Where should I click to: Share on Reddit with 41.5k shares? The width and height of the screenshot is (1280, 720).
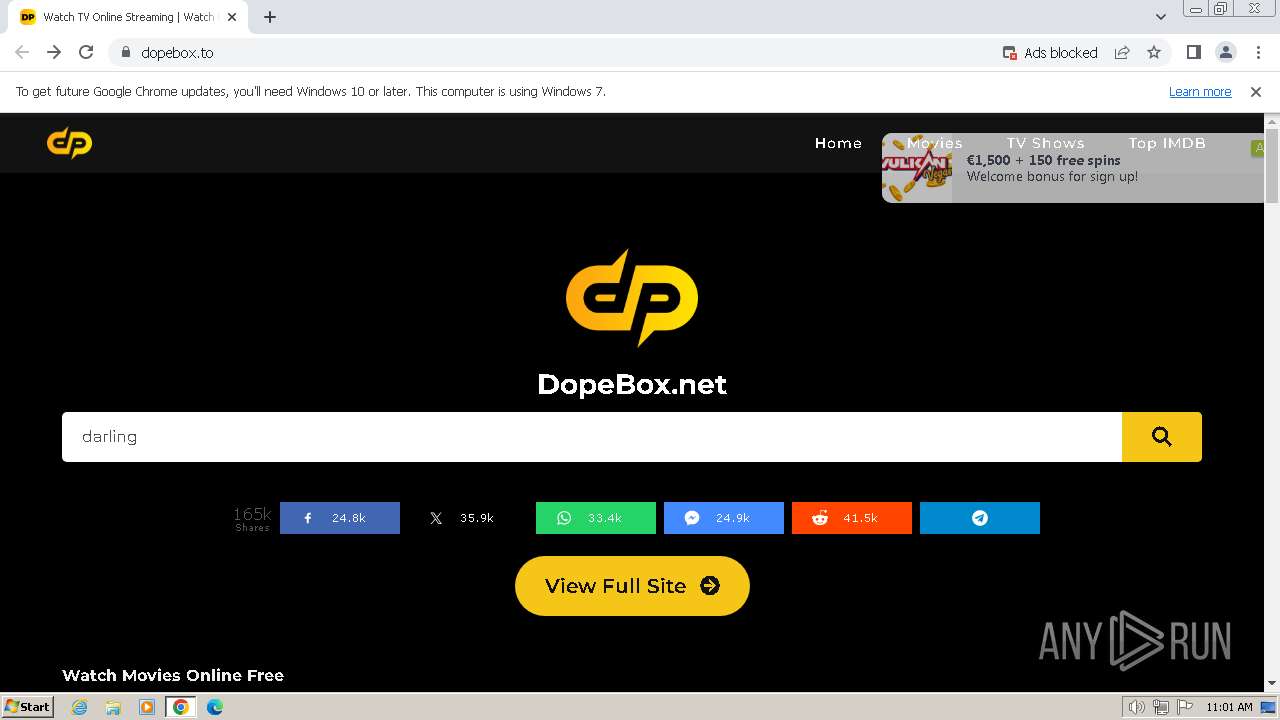(x=852, y=518)
